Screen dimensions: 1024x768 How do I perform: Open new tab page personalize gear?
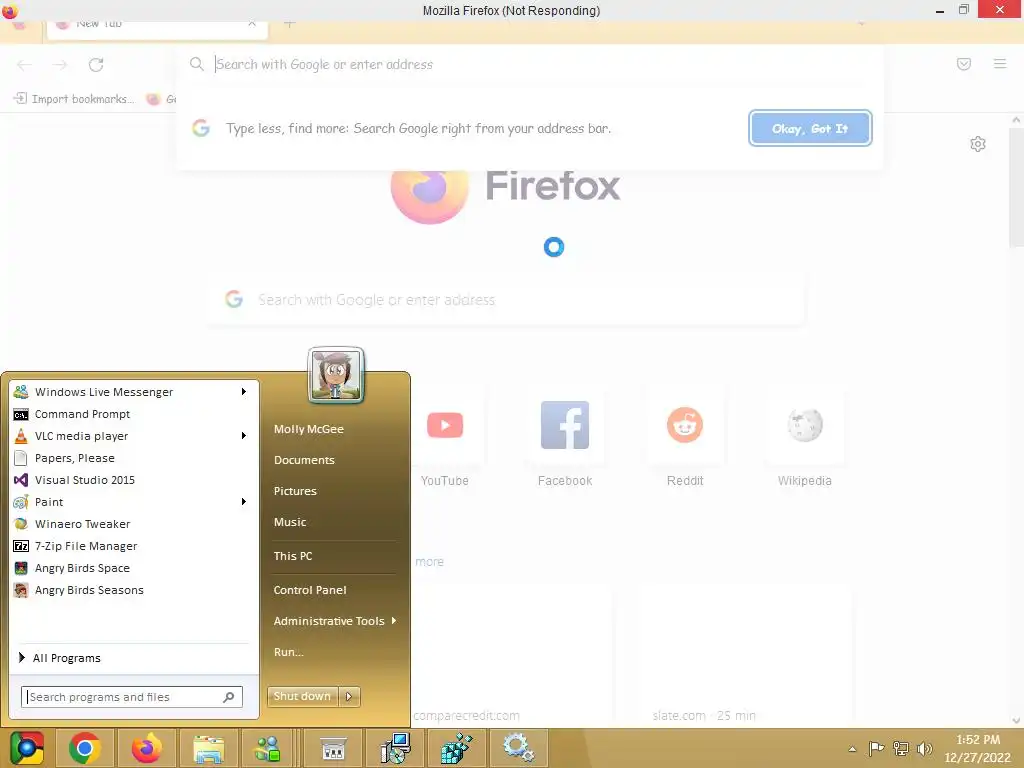(x=978, y=144)
